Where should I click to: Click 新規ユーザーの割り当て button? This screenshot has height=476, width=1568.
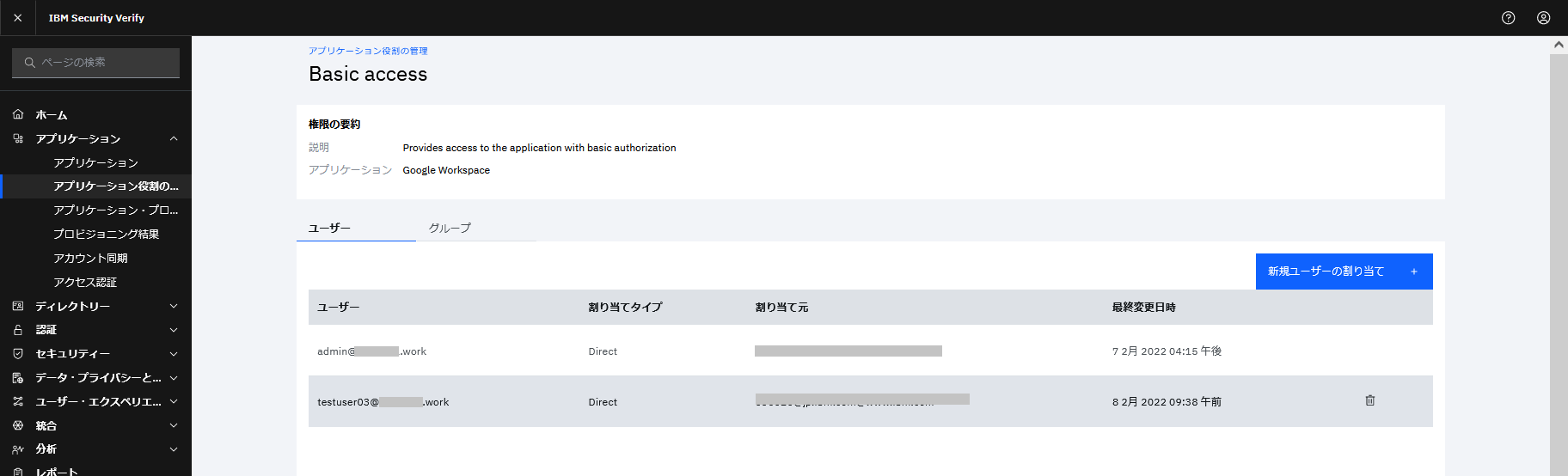pyautogui.click(x=1344, y=272)
